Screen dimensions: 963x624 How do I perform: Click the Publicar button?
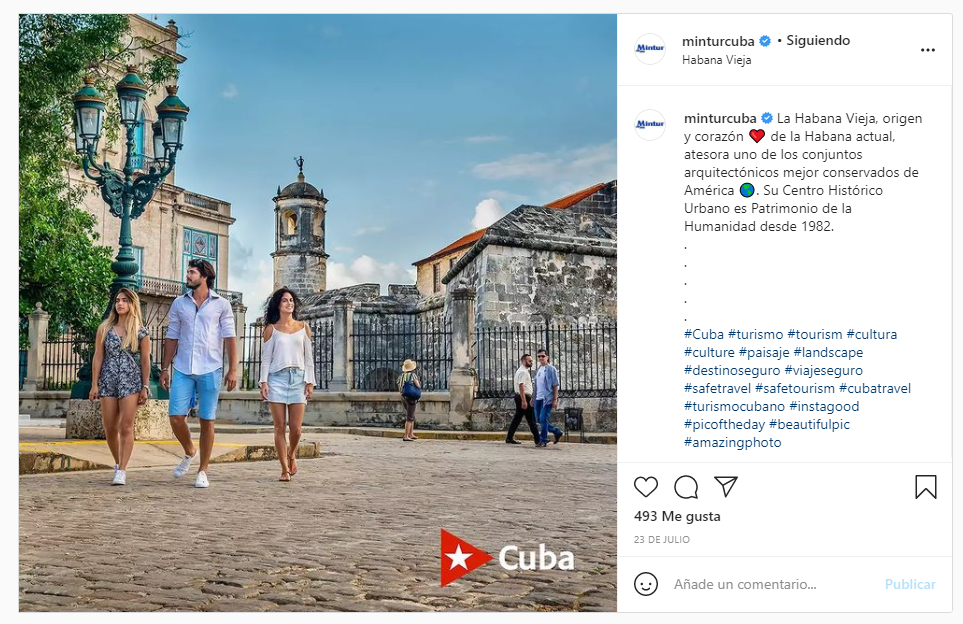pos(910,584)
